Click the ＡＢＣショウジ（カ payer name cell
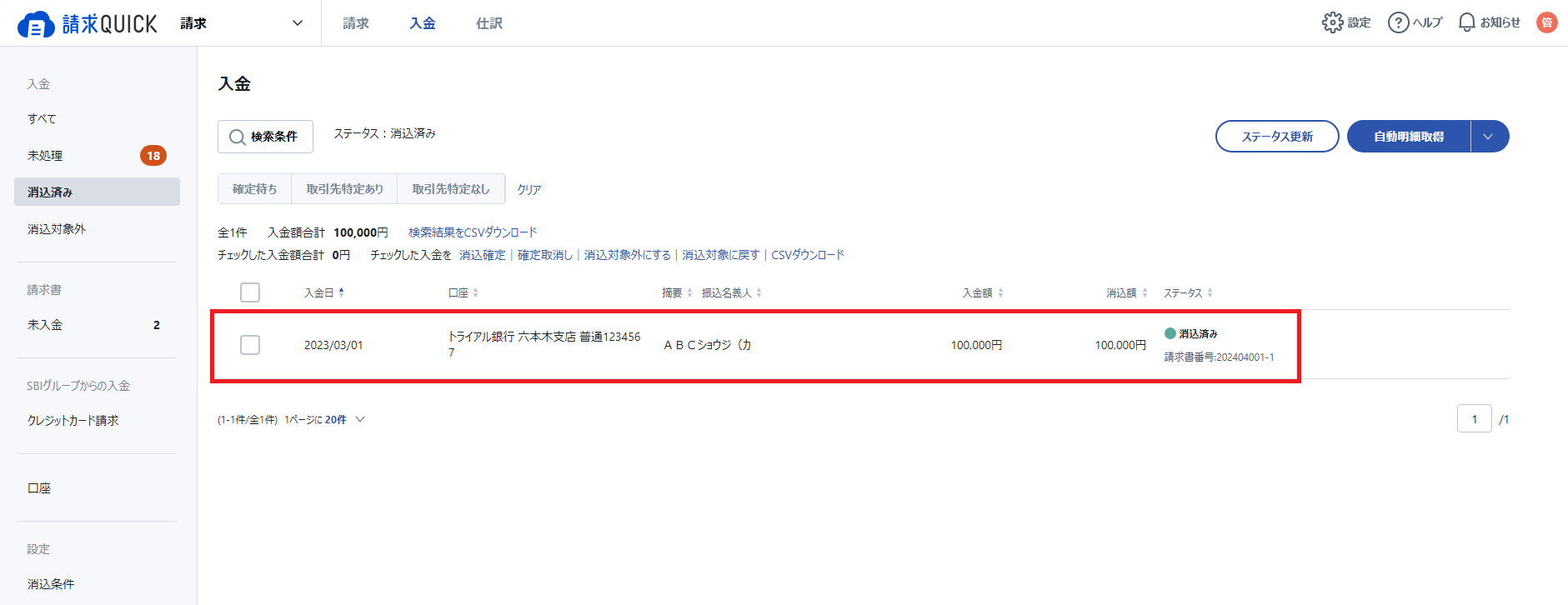The image size is (1568, 605). pos(708,345)
